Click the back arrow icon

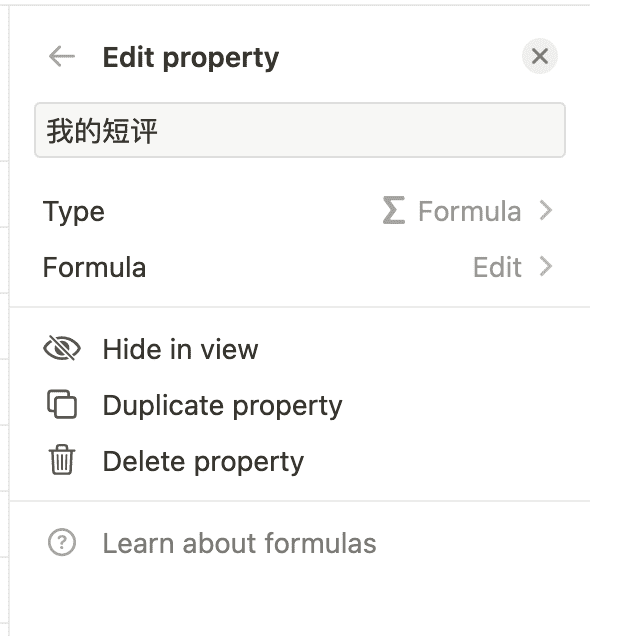pos(62,57)
